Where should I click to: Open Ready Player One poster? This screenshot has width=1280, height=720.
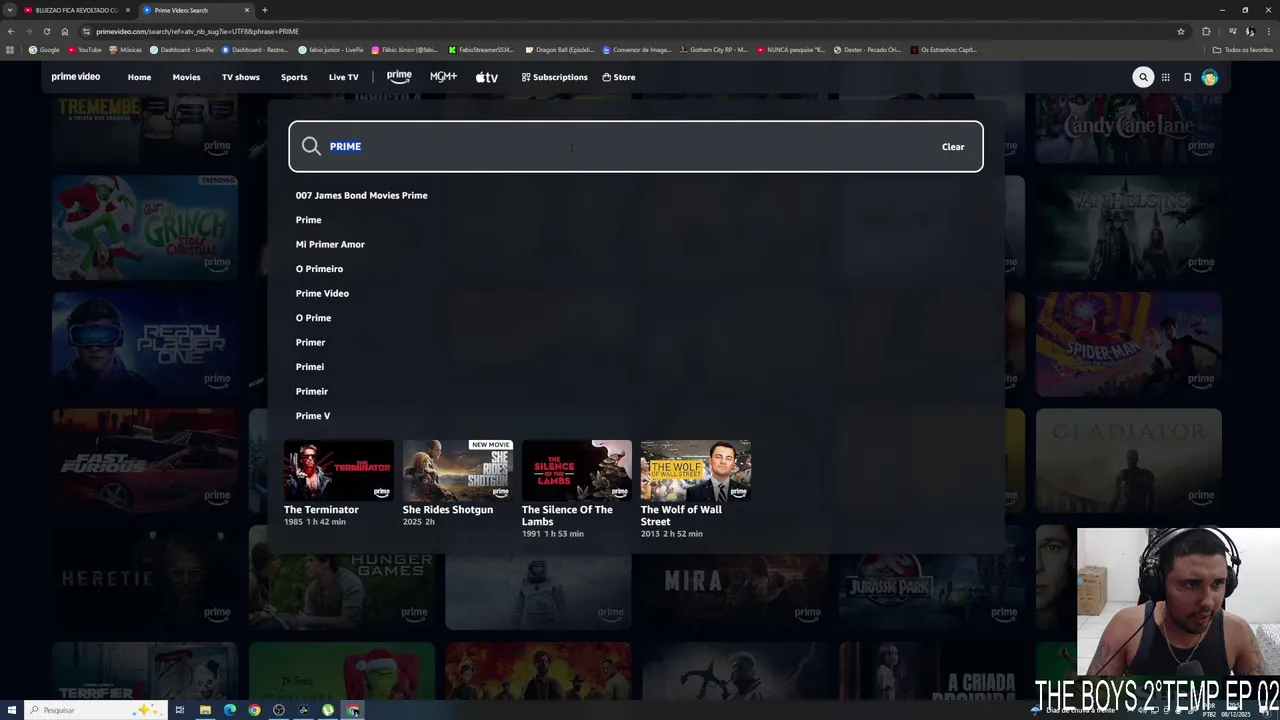[145, 344]
